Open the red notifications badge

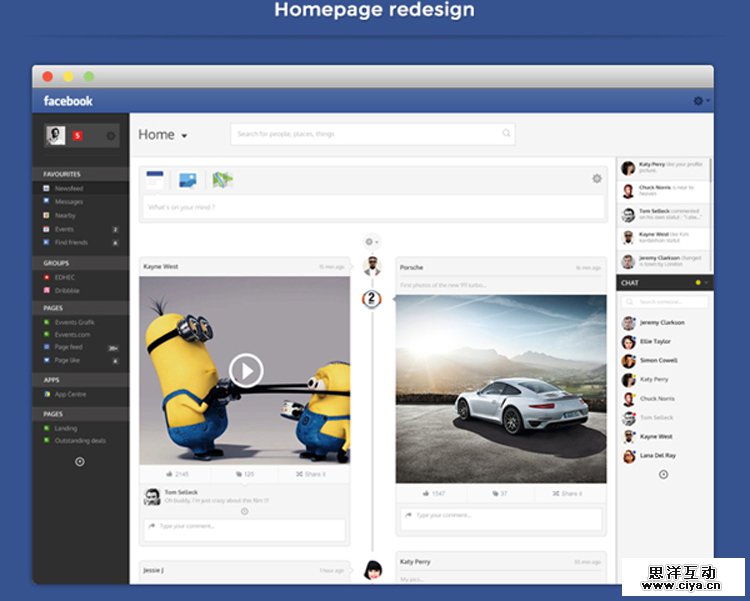coord(77,136)
